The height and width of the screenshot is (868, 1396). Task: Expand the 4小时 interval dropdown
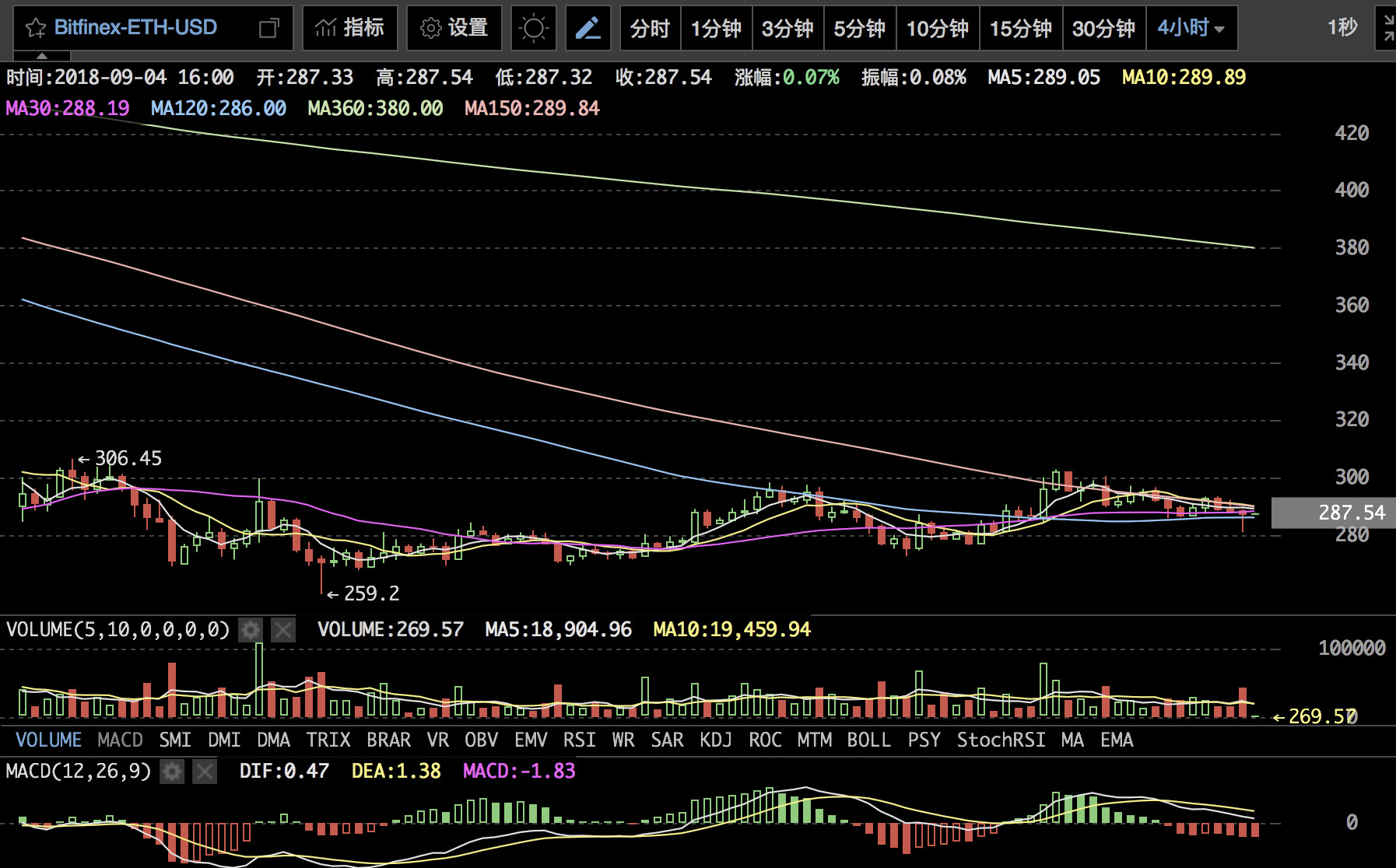[x=1191, y=28]
